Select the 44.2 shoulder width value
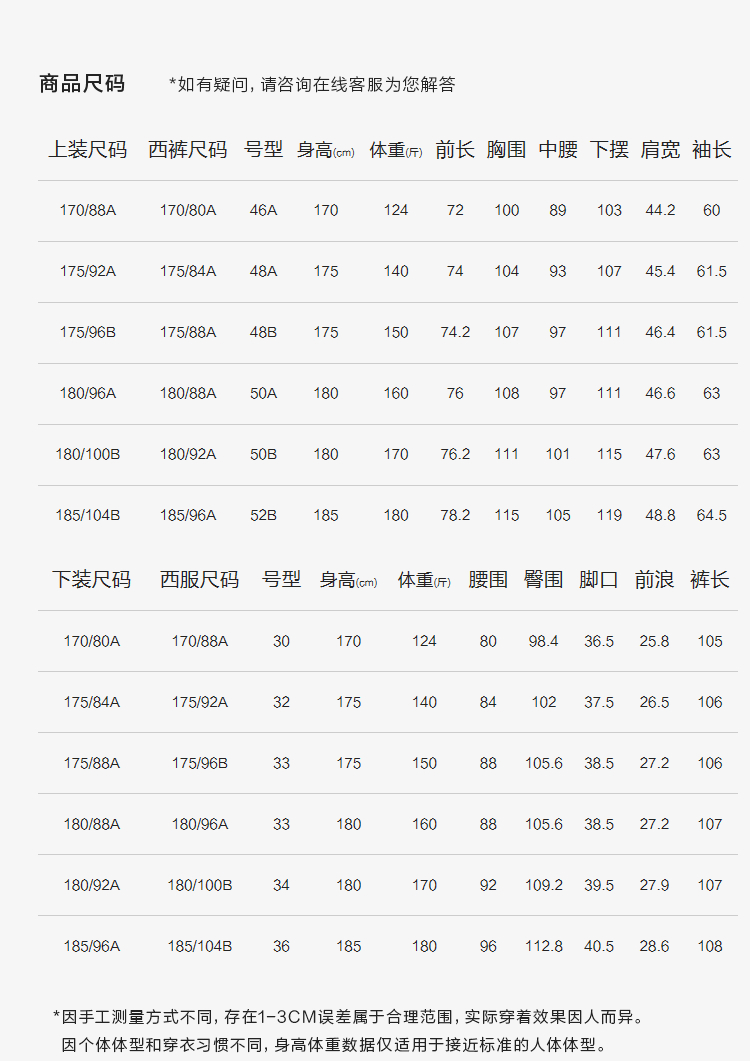Viewport: 750px width, 1061px height. pyautogui.click(x=660, y=210)
